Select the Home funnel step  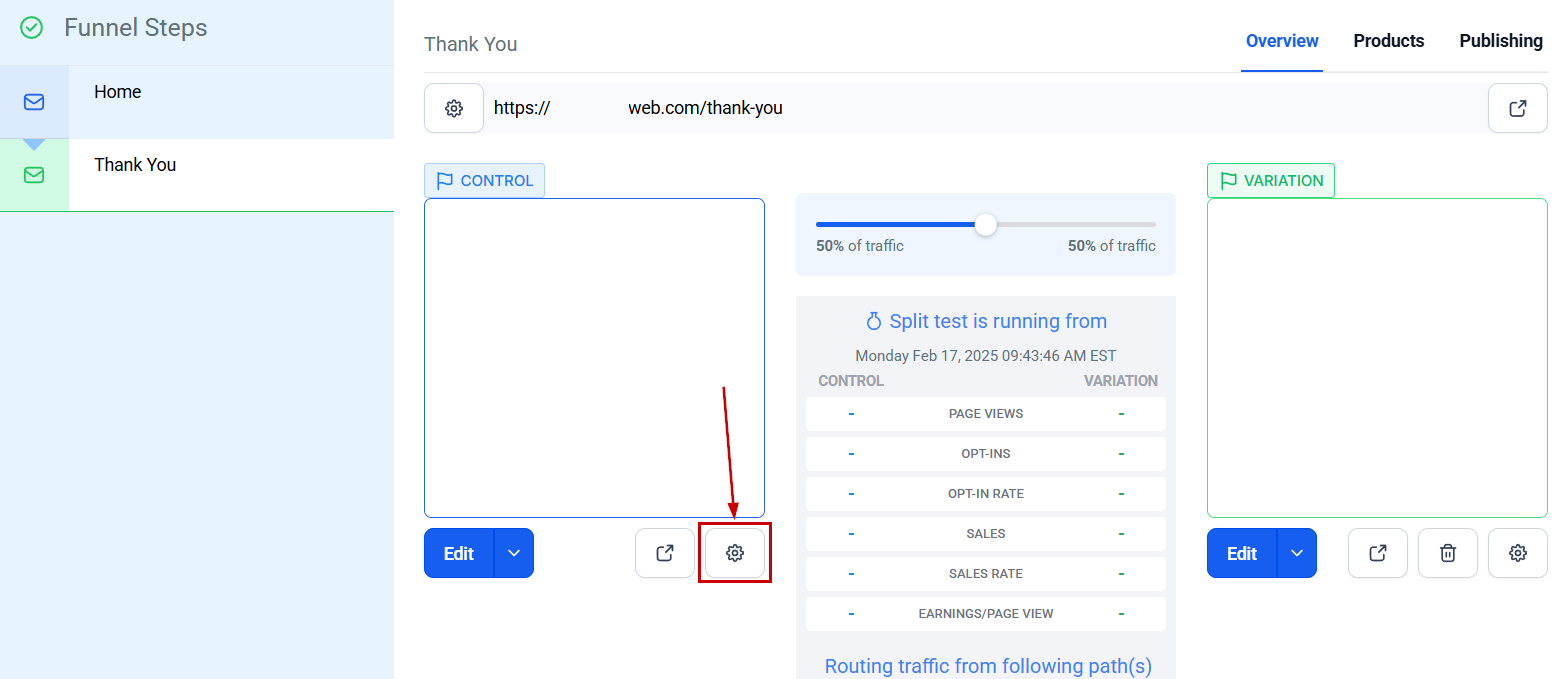pos(197,102)
